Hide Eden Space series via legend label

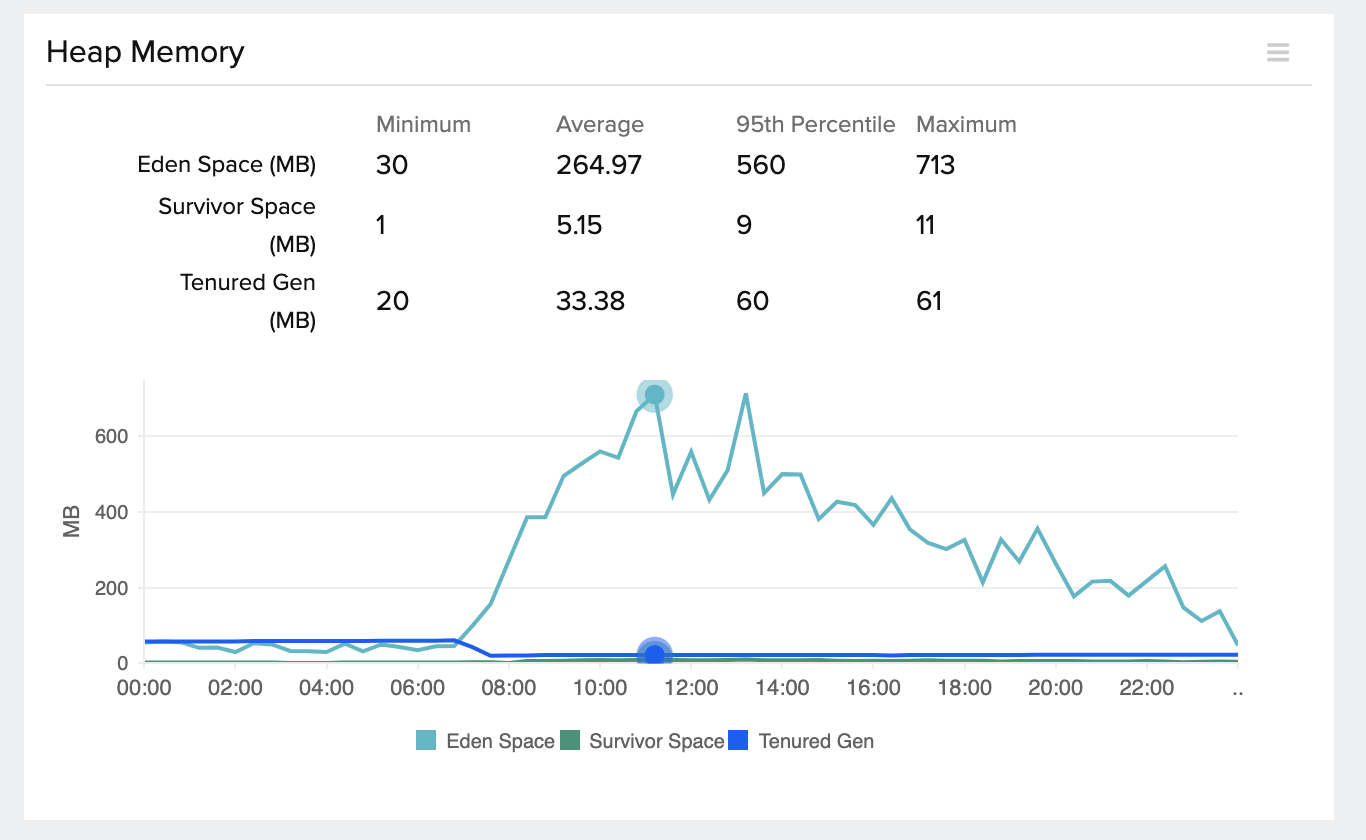(500, 741)
